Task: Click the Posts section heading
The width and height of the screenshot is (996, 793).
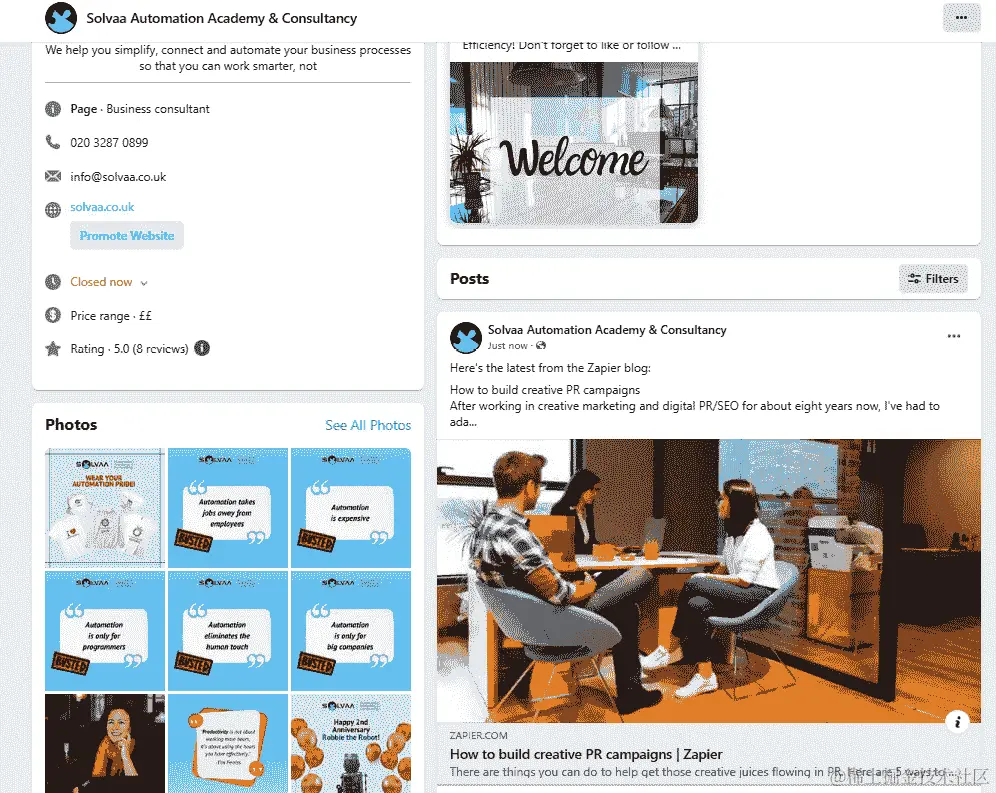Action: coord(469,278)
